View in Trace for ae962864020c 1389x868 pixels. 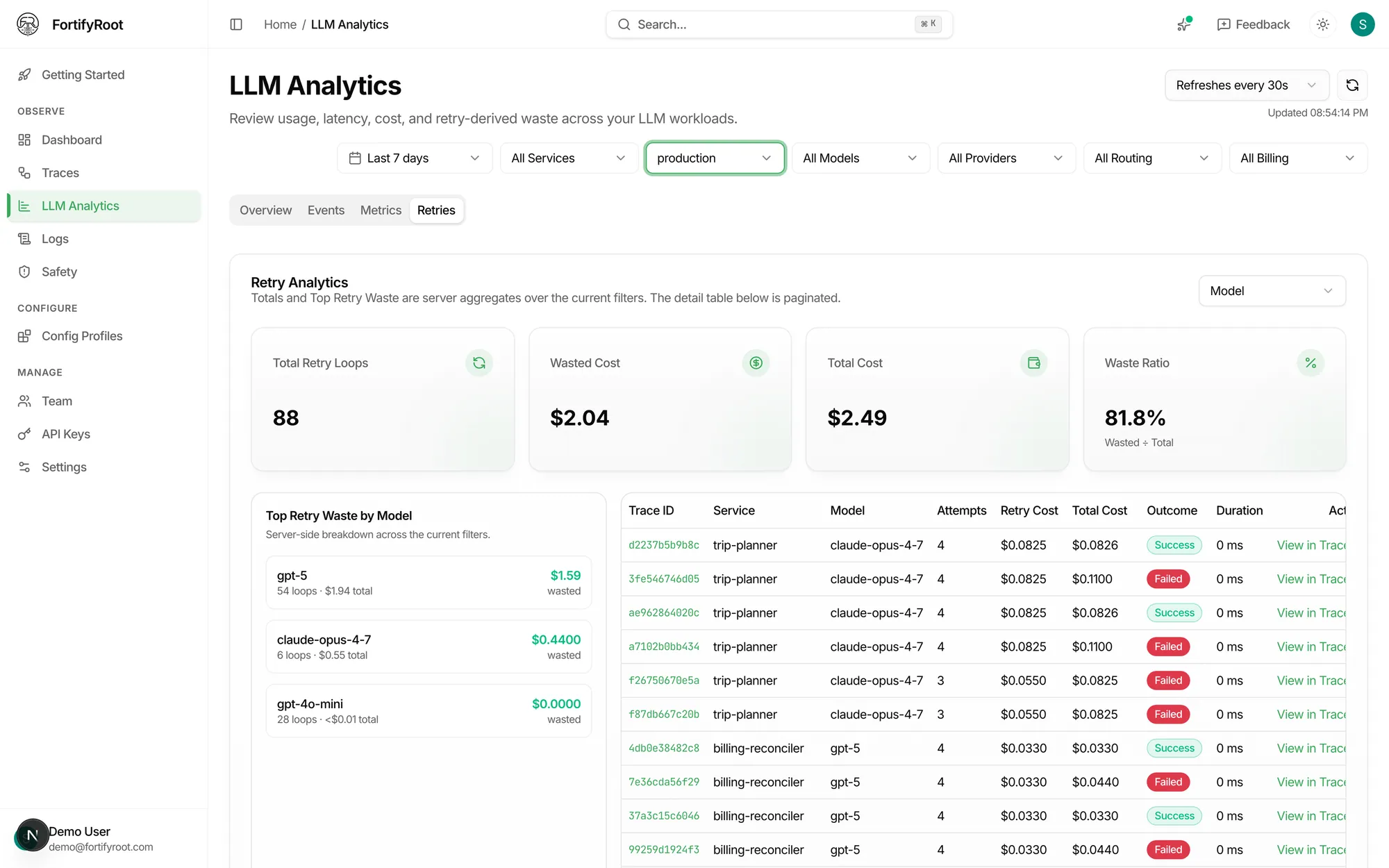(x=1311, y=613)
